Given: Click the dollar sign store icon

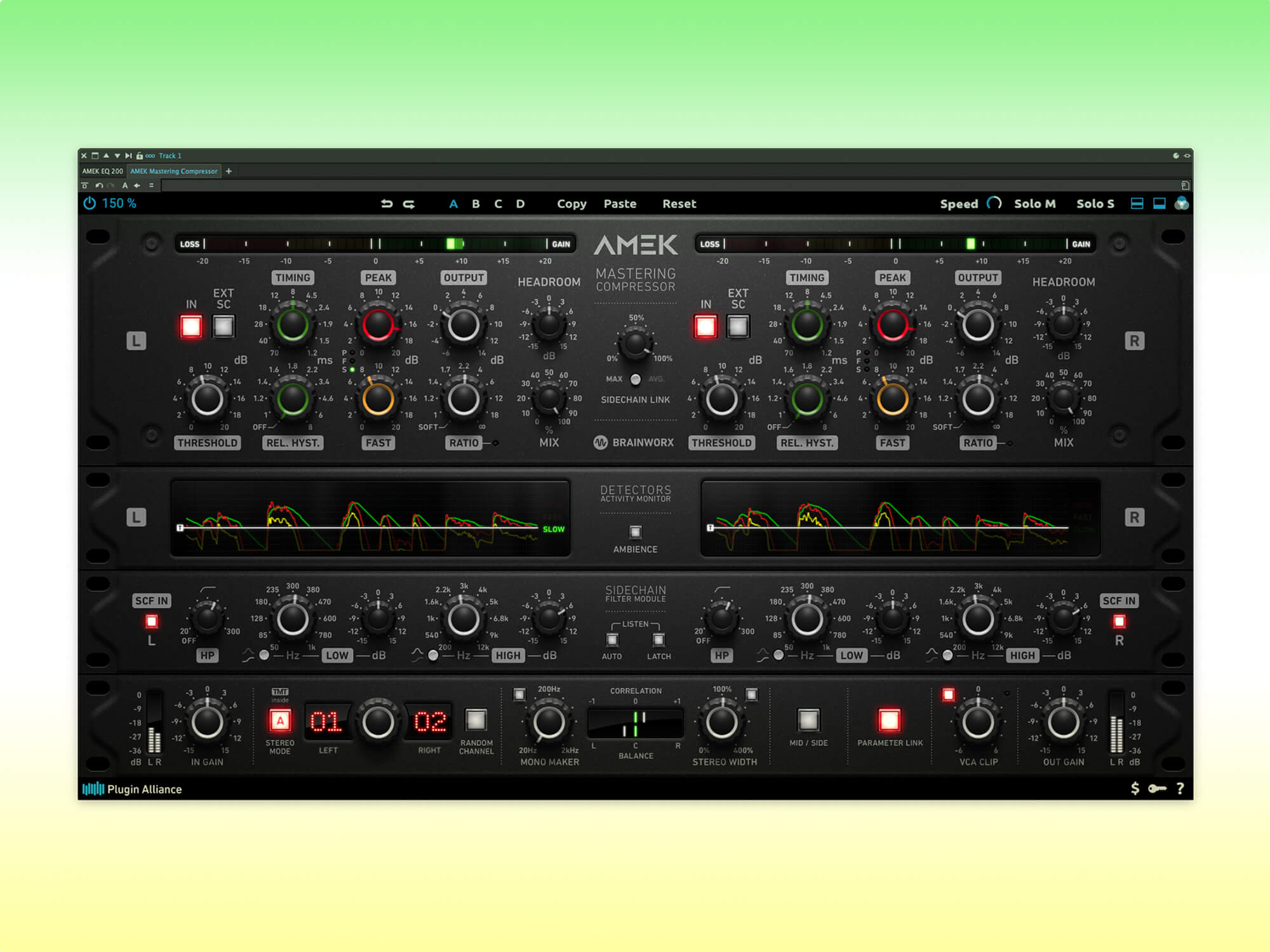Looking at the screenshot, I should tap(1135, 788).
